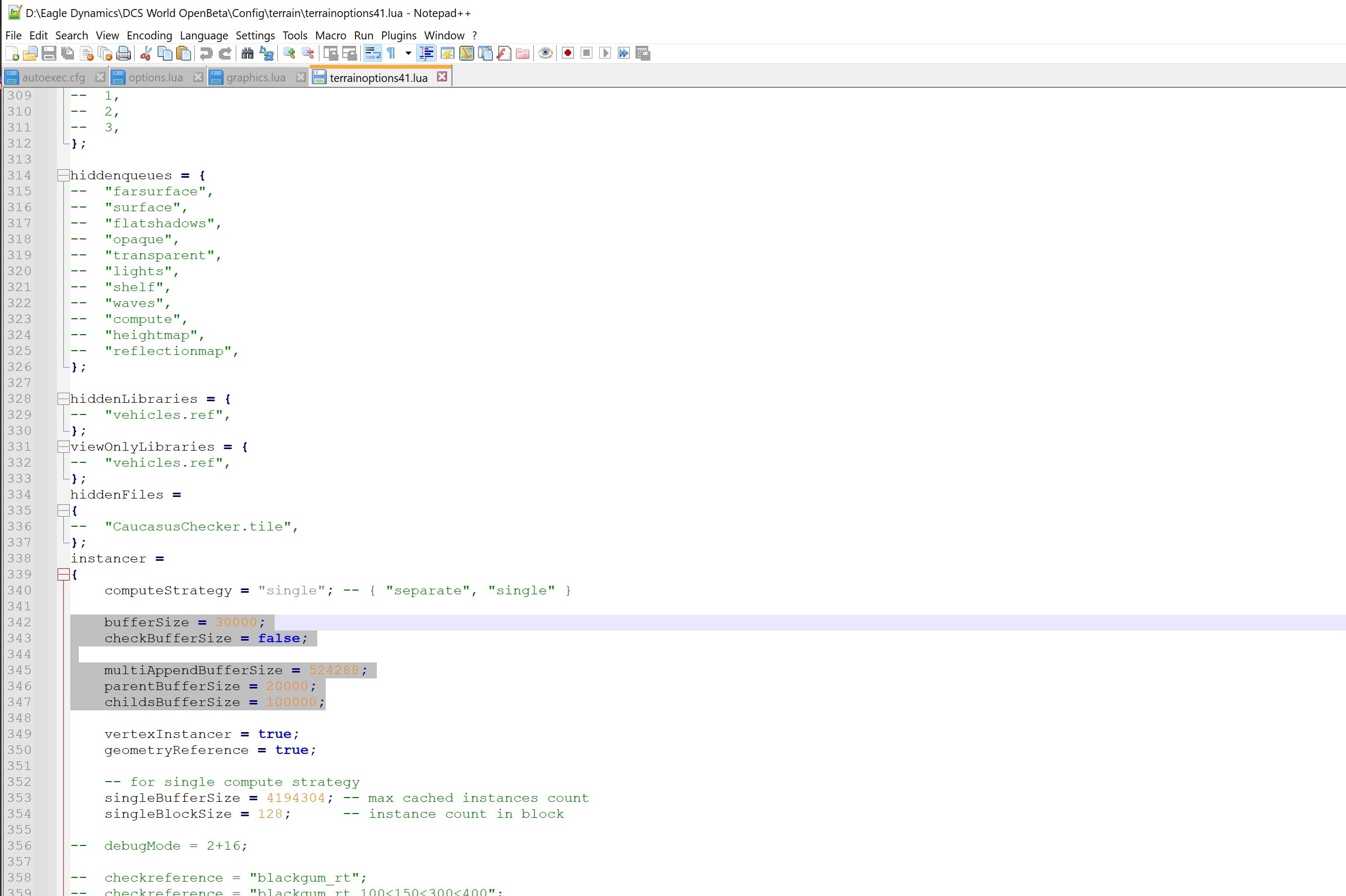Image resolution: width=1346 pixels, height=896 pixels.
Task: Close the autoexec.cfg tab
Action: coord(100,77)
